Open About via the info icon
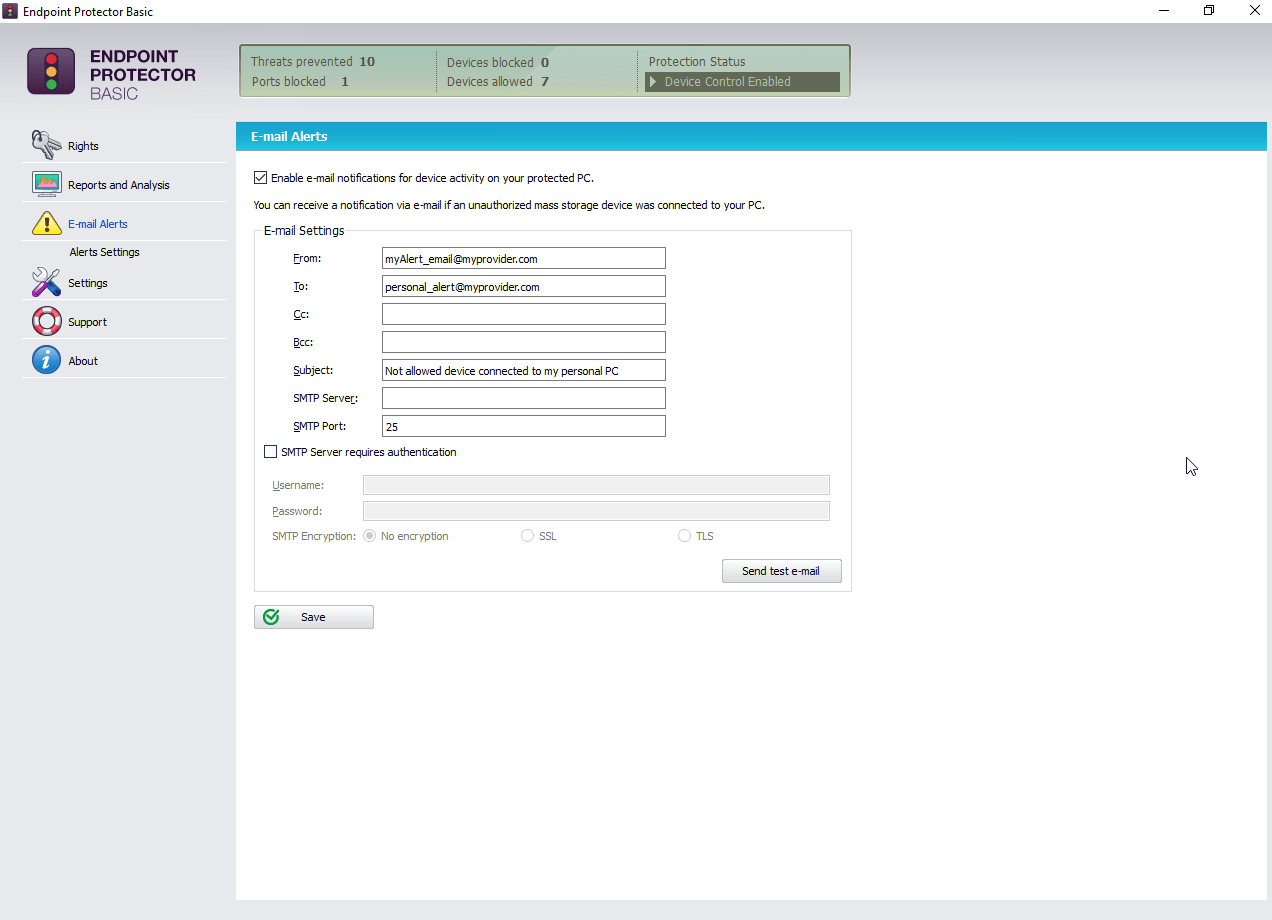Viewport: 1272px width, 920px height. point(45,359)
